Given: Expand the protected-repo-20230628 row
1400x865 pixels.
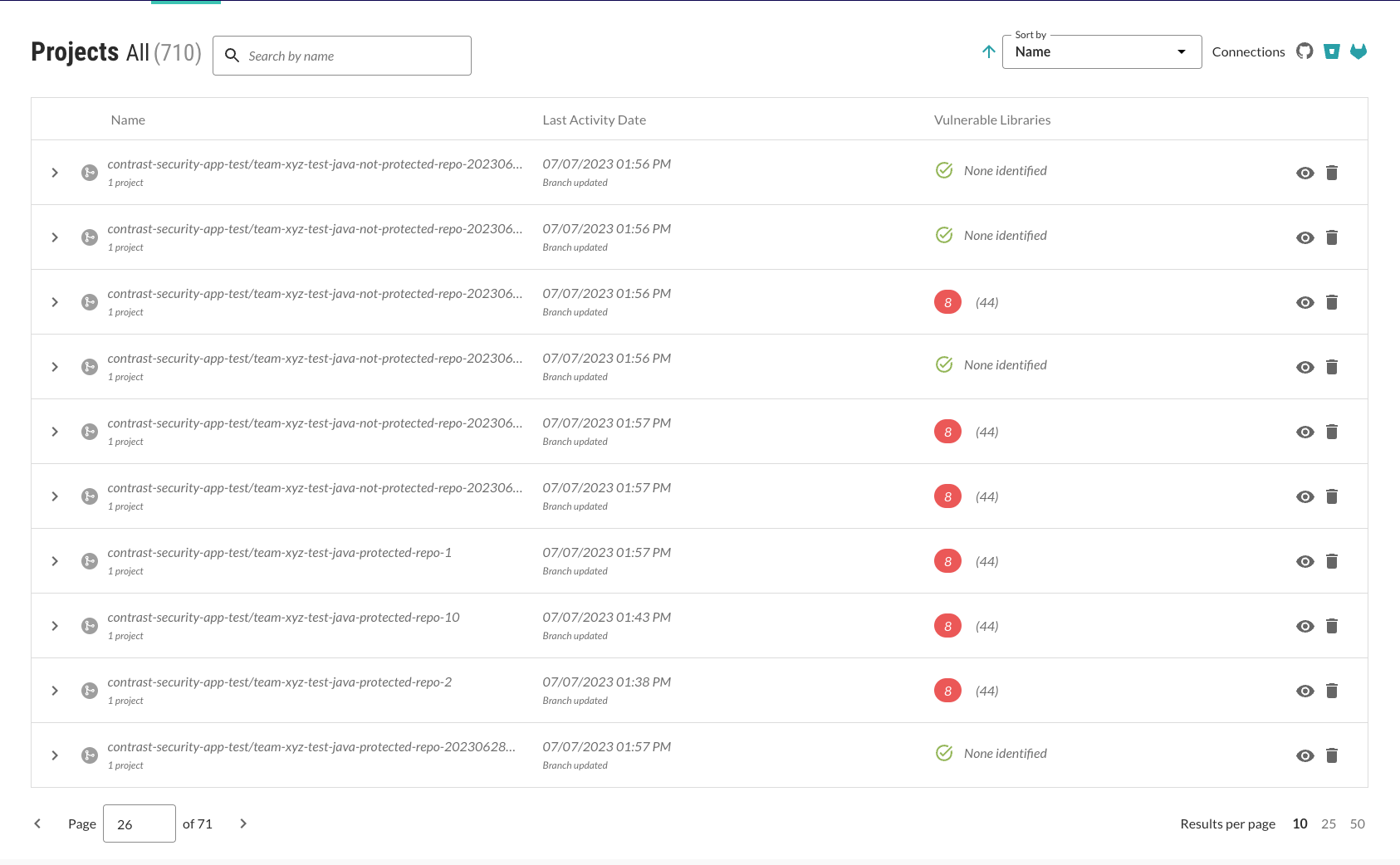Looking at the screenshot, I should [55, 755].
